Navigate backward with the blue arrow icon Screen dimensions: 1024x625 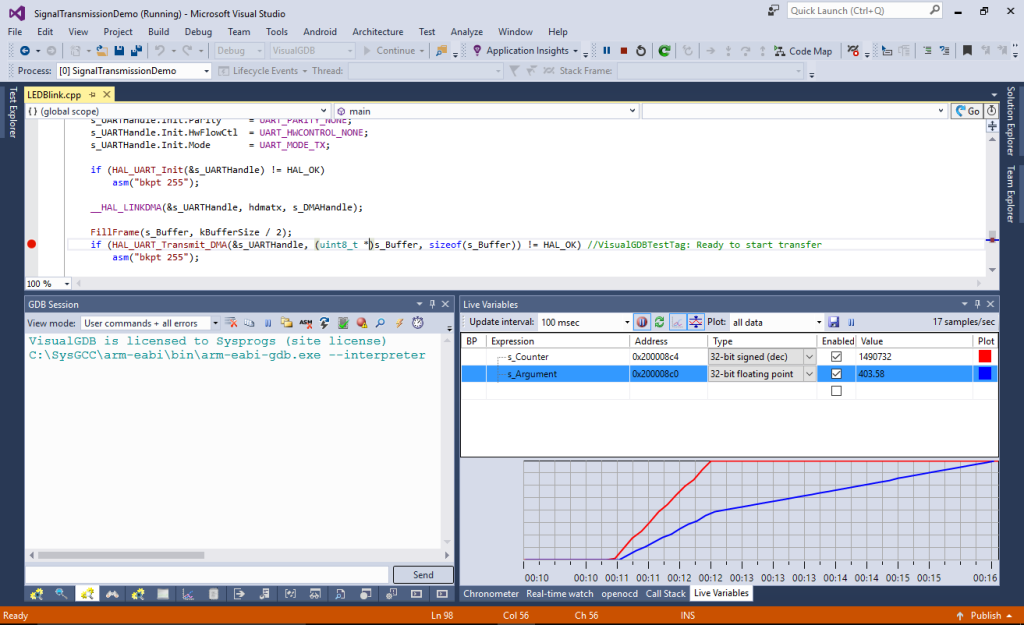pyautogui.click(x=25, y=50)
